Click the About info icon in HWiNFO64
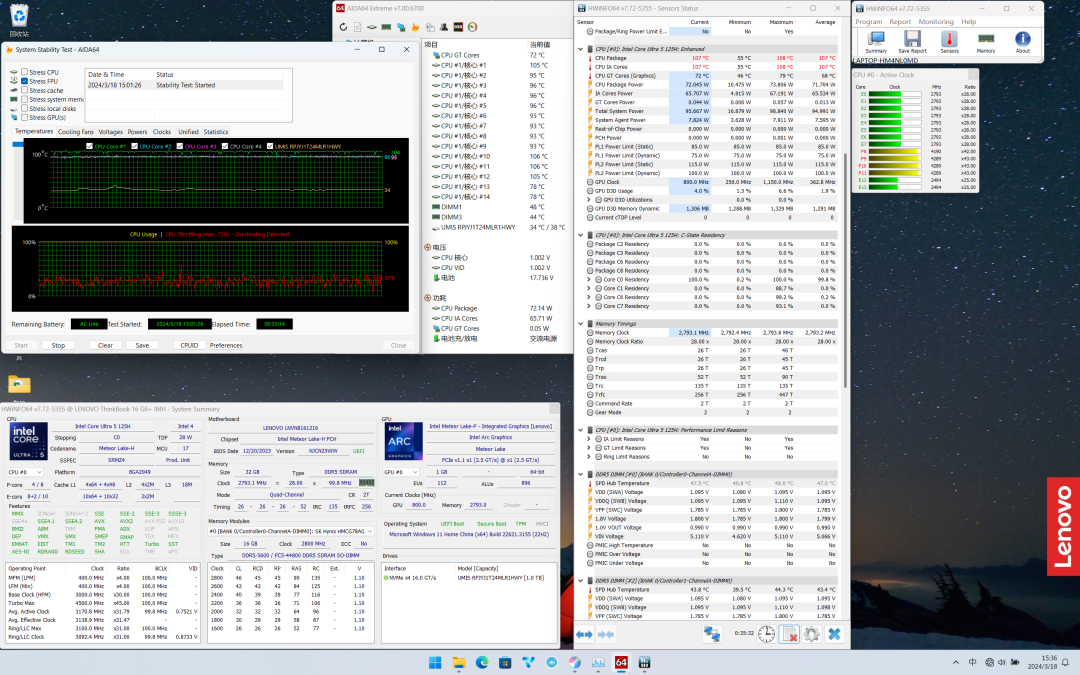The height and width of the screenshot is (675, 1080). pos(1023,42)
